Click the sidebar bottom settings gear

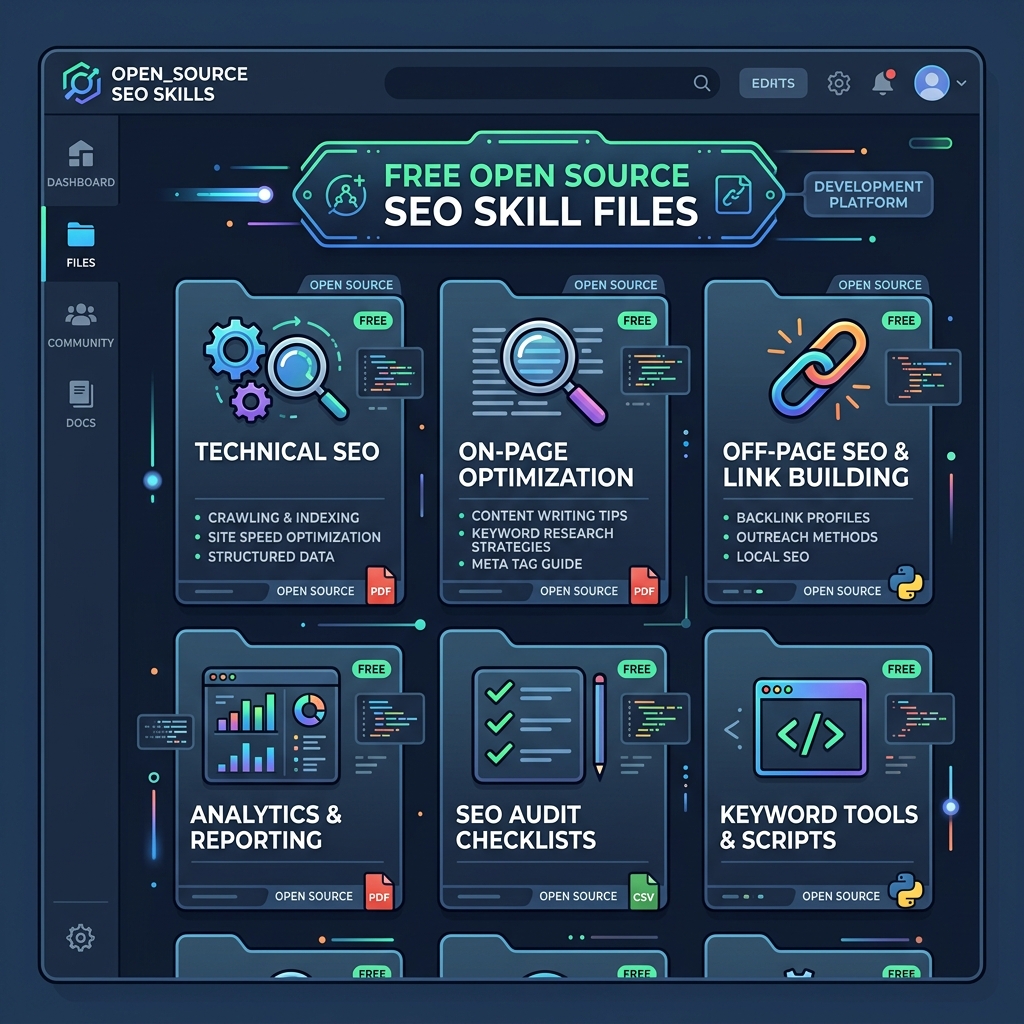[80, 938]
